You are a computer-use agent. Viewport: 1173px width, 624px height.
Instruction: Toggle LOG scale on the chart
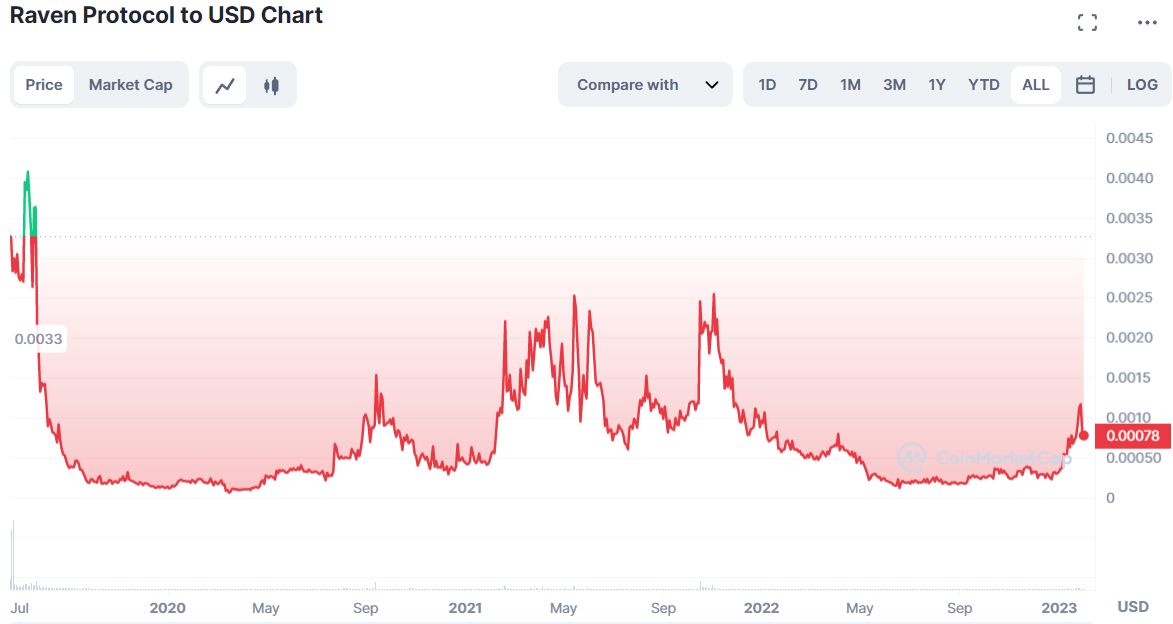pos(1142,85)
